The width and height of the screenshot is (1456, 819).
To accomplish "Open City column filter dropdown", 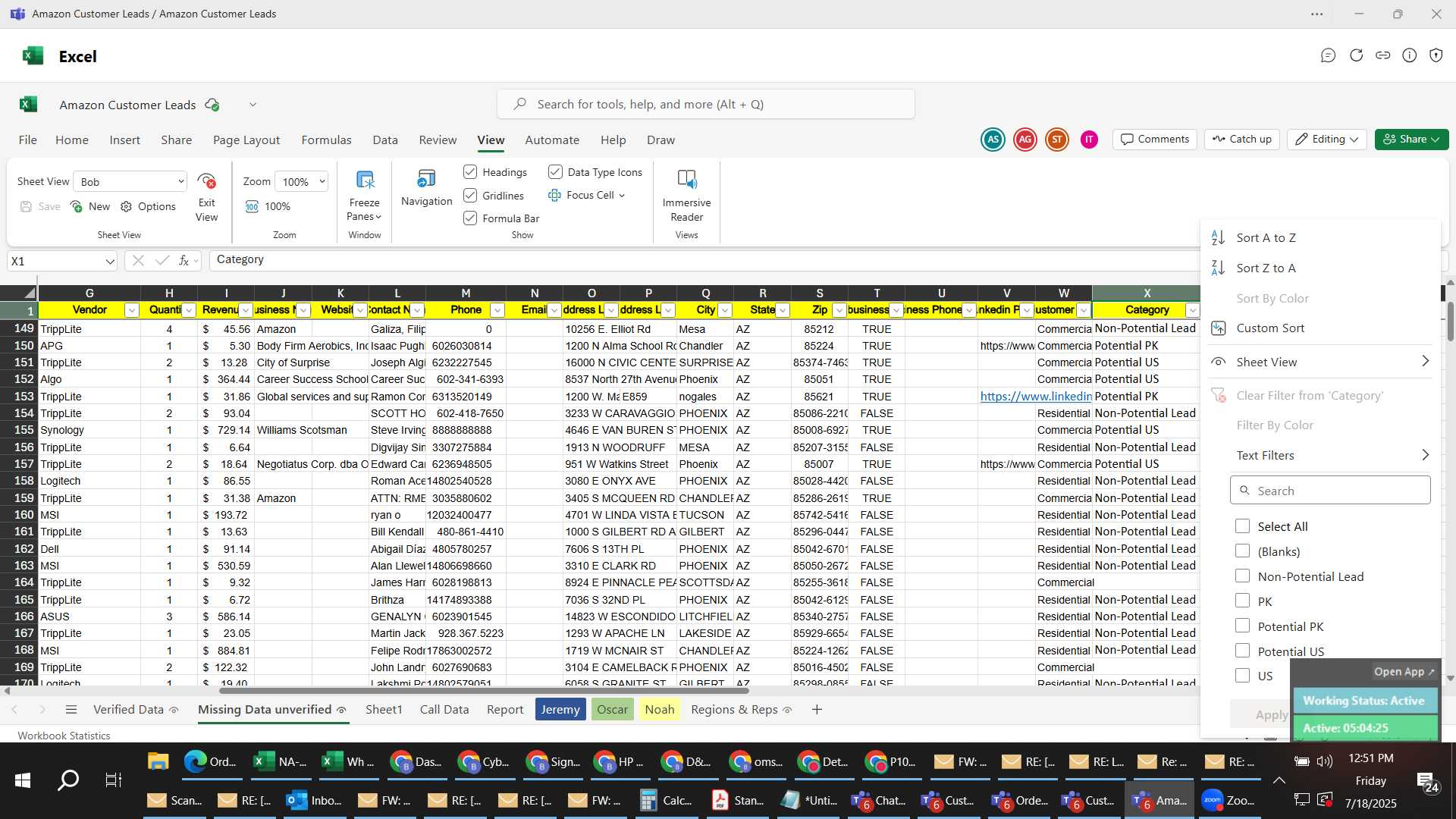I will (725, 310).
